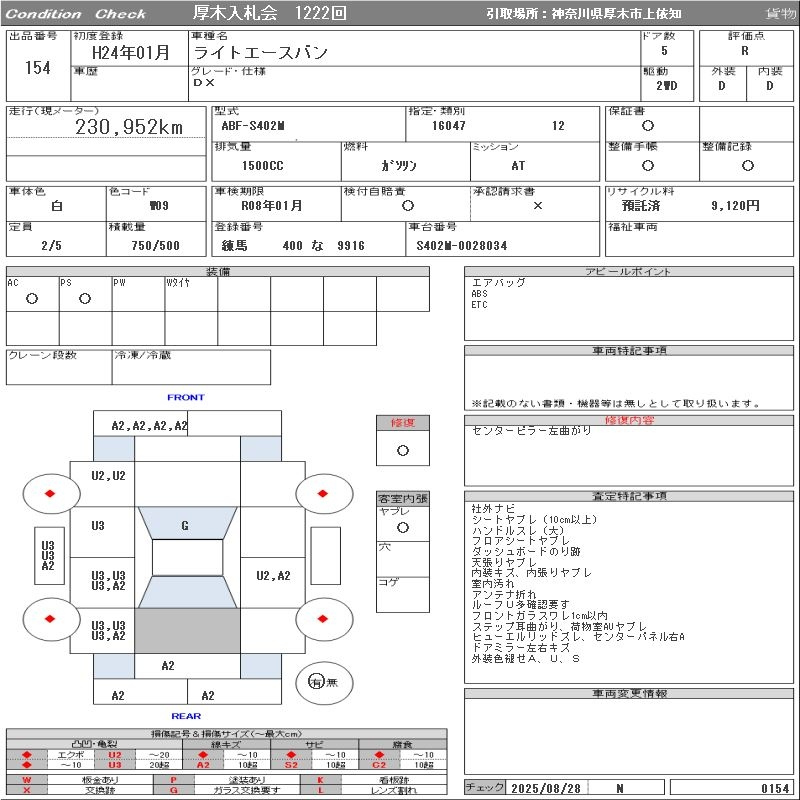The image size is (800, 800).
Task: Click the auction name 厚木入札会 1222回
Action: tap(269, 12)
